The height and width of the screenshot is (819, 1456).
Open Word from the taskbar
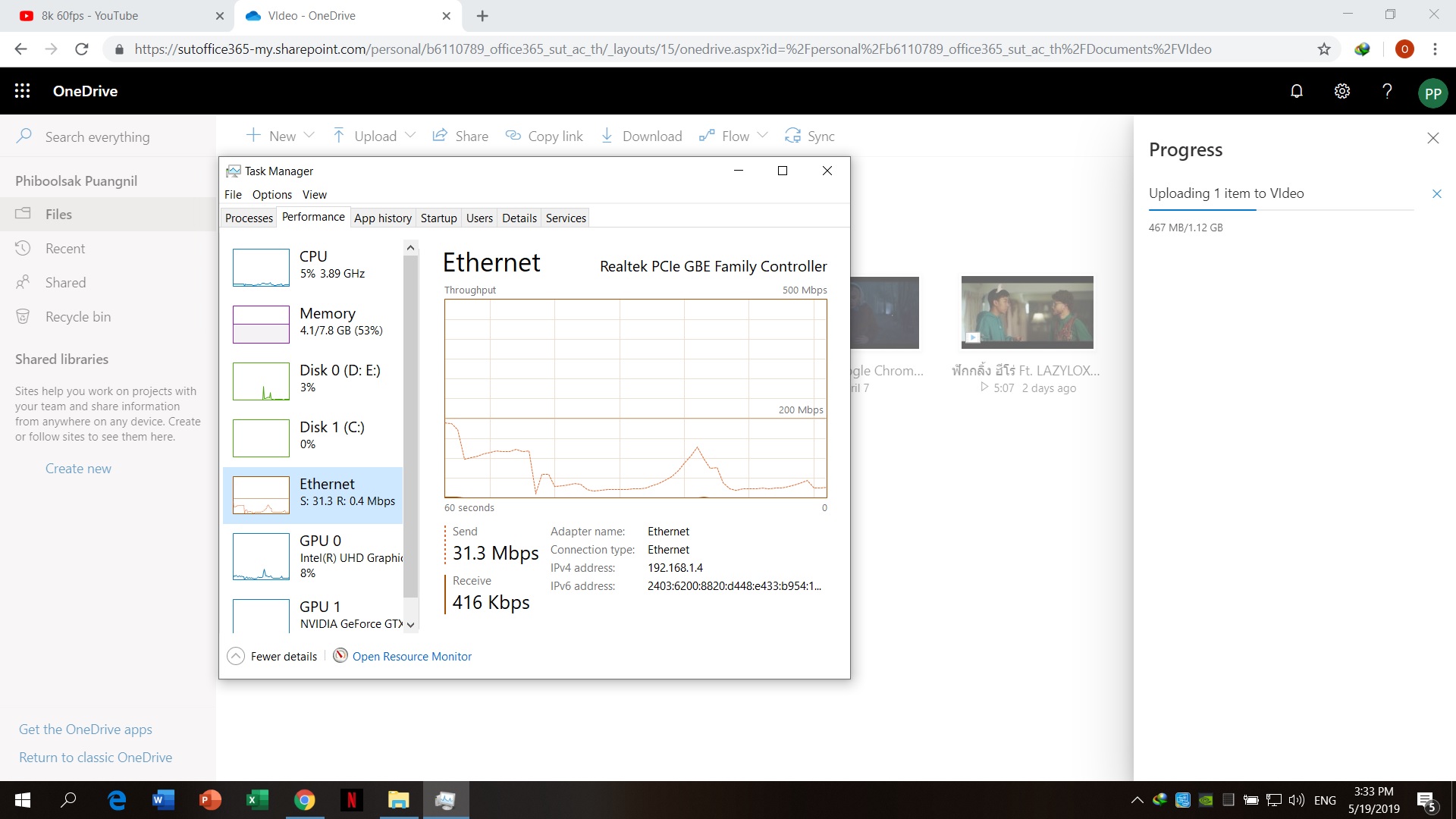click(x=163, y=800)
